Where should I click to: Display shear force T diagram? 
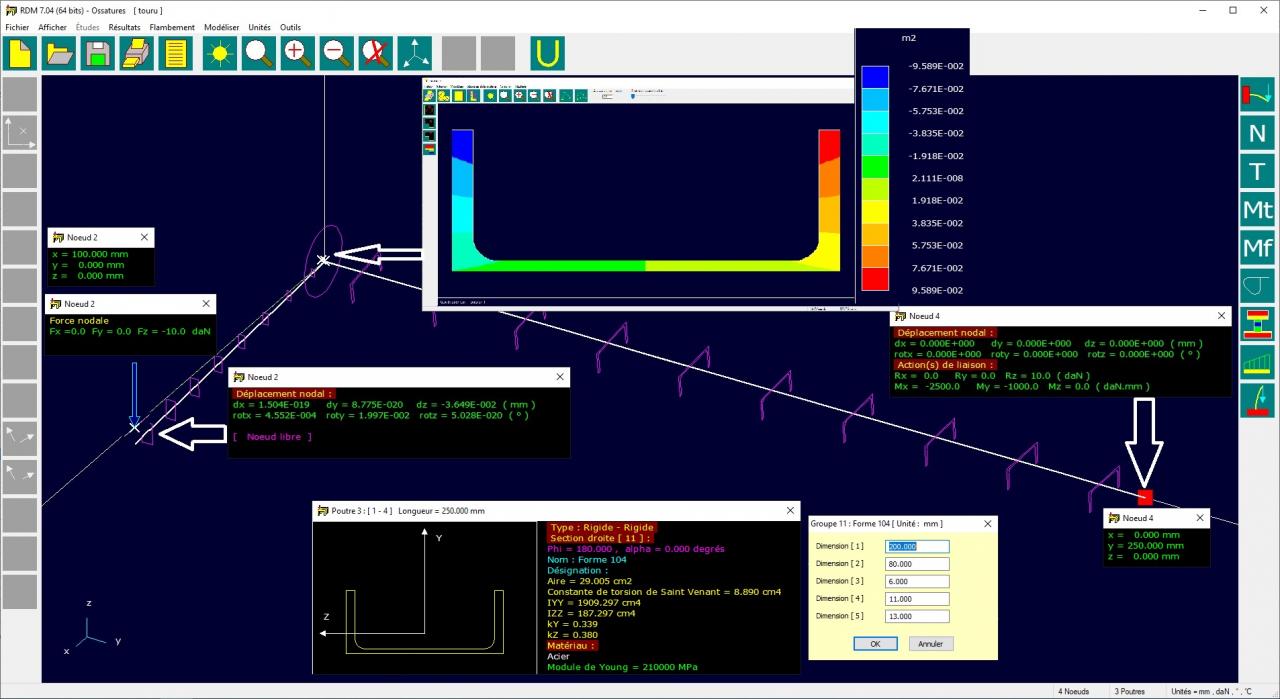coord(1257,171)
